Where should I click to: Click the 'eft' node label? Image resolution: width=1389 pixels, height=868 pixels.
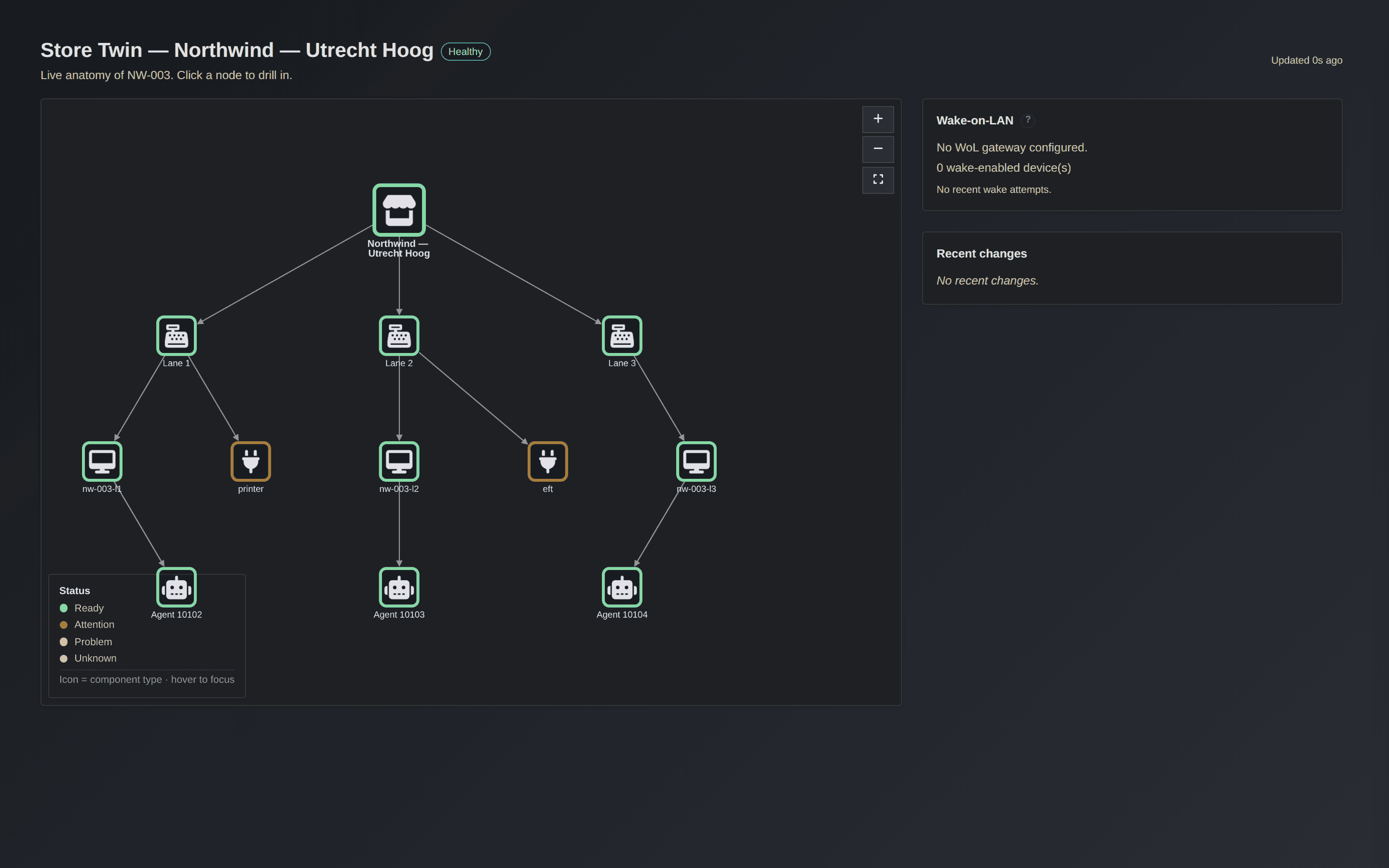547,488
